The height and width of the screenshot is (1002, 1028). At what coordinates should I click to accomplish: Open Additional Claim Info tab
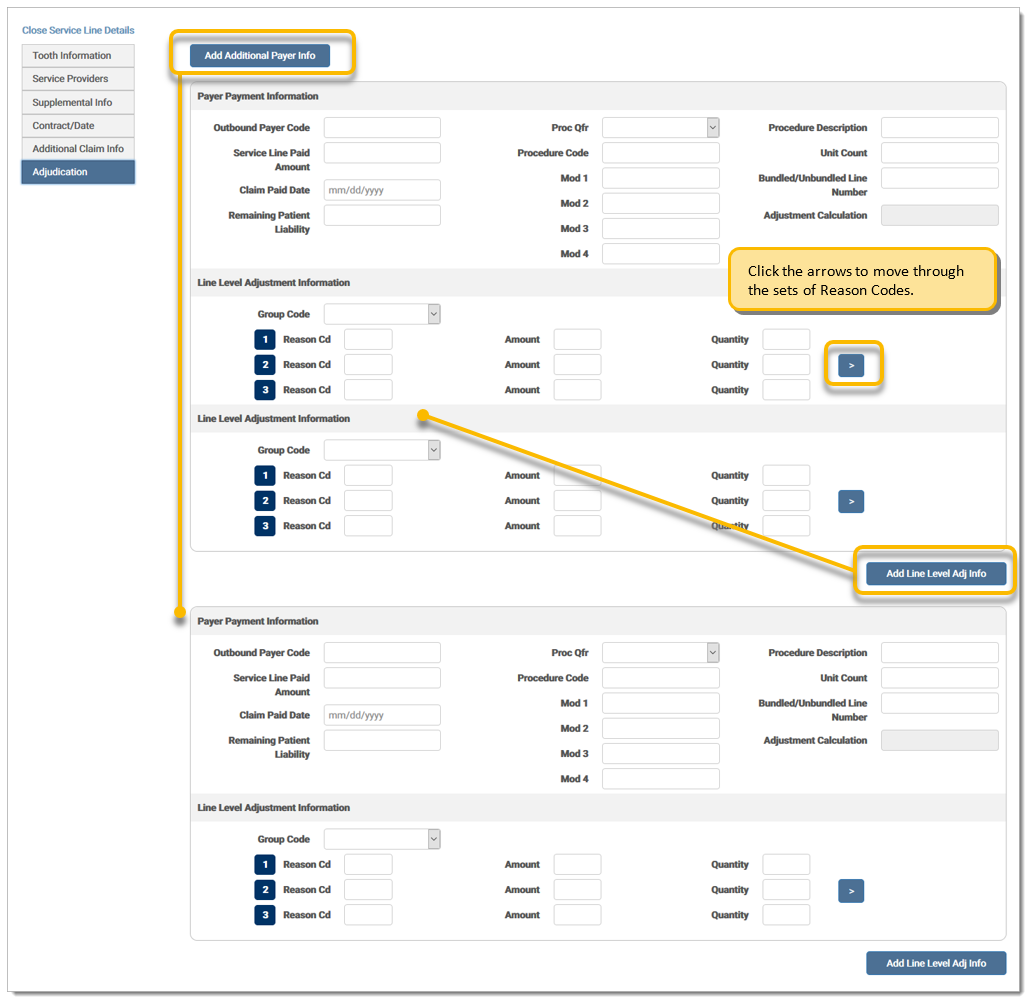tap(78, 149)
